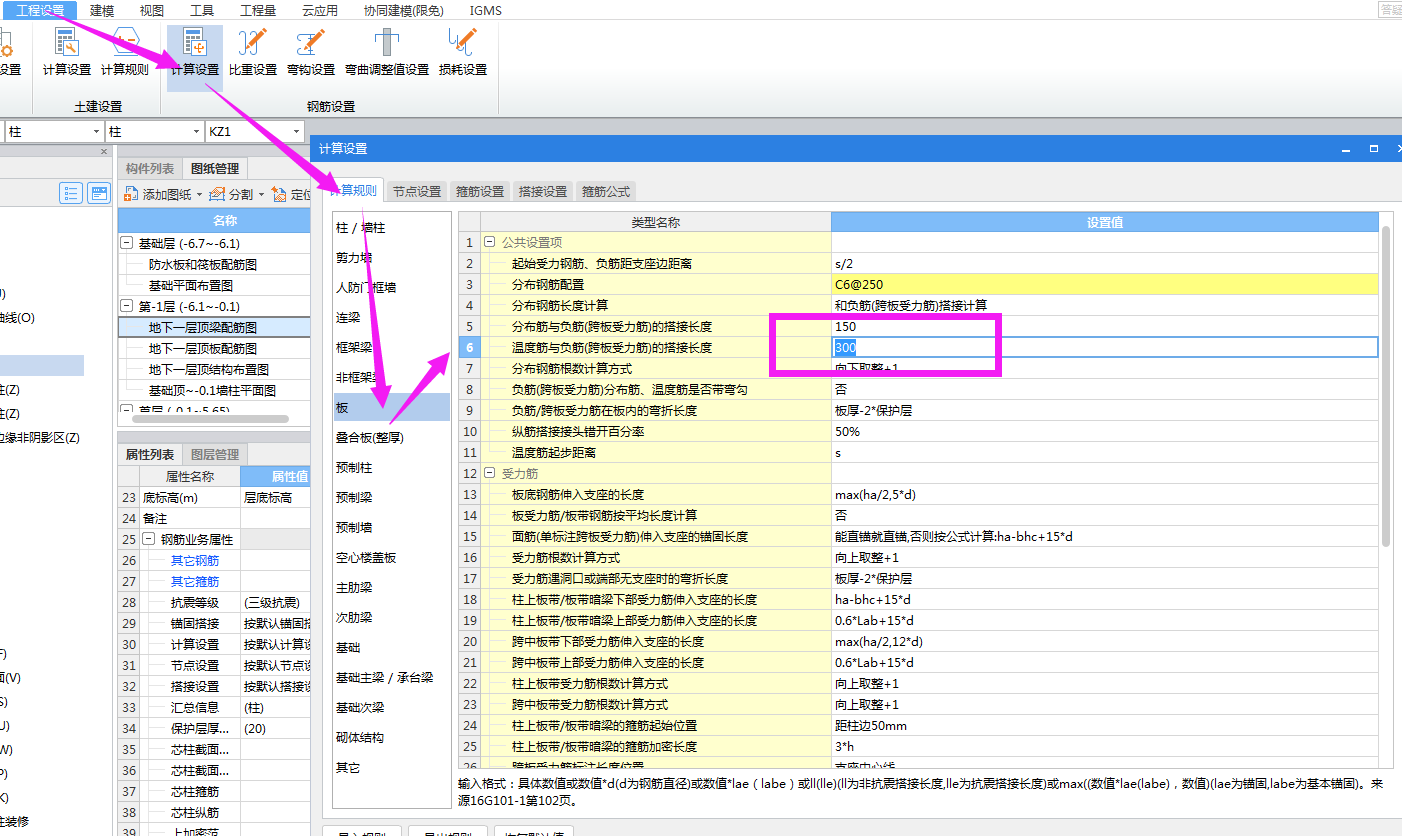1402x836 pixels.
Task: Collapse the 钢筋业务属性 property group
Action: pyautogui.click(x=149, y=539)
